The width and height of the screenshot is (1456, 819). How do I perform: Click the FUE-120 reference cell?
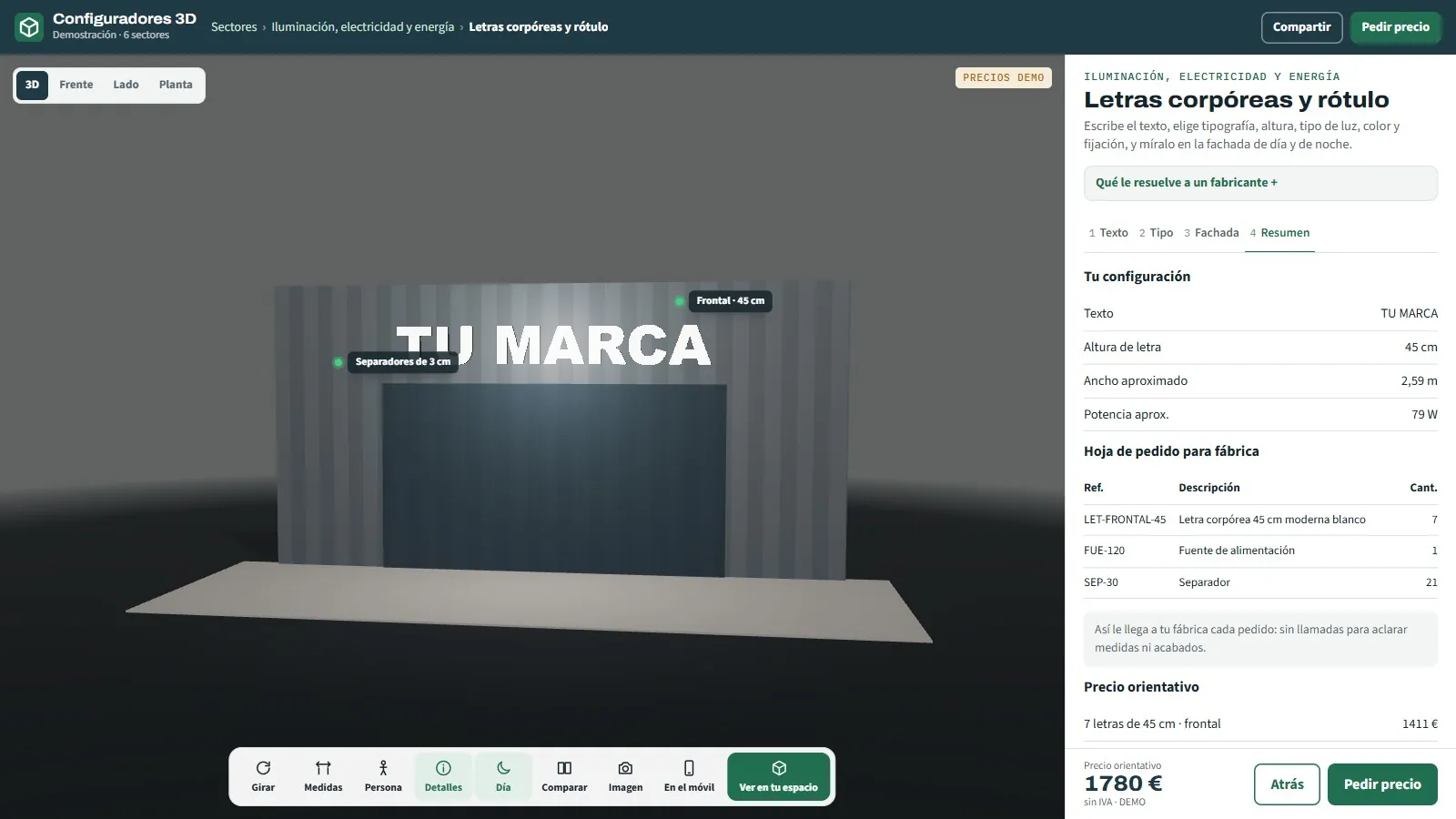pos(1104,551)
